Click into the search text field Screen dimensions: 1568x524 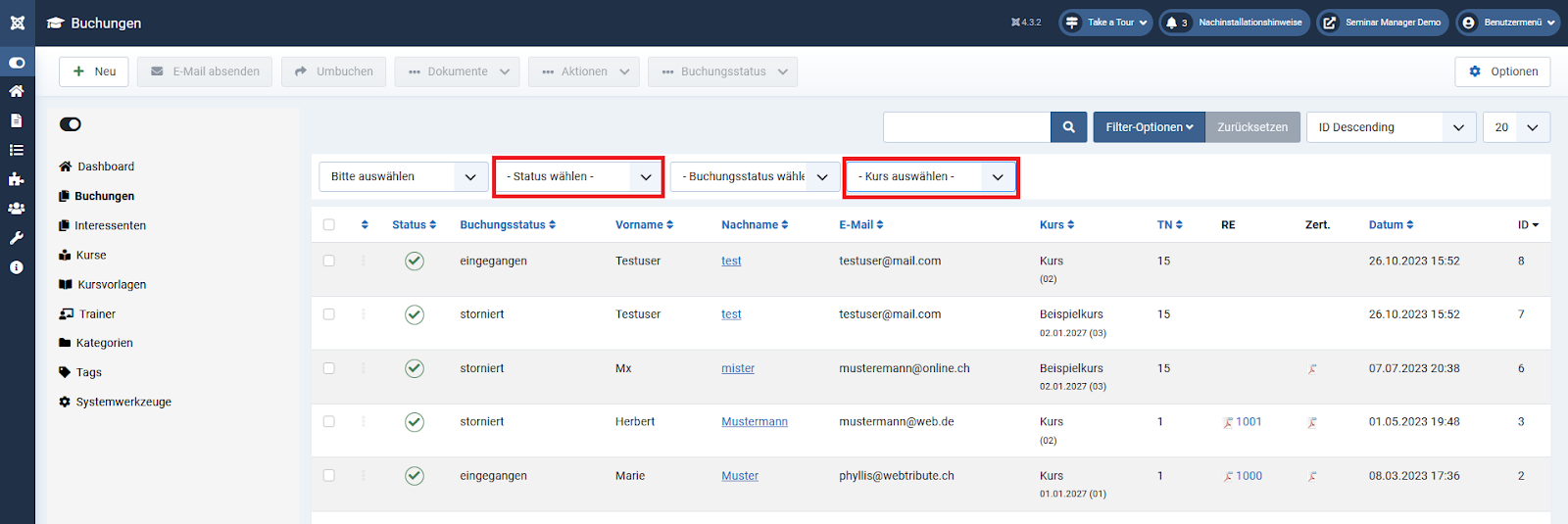[967, 127]
